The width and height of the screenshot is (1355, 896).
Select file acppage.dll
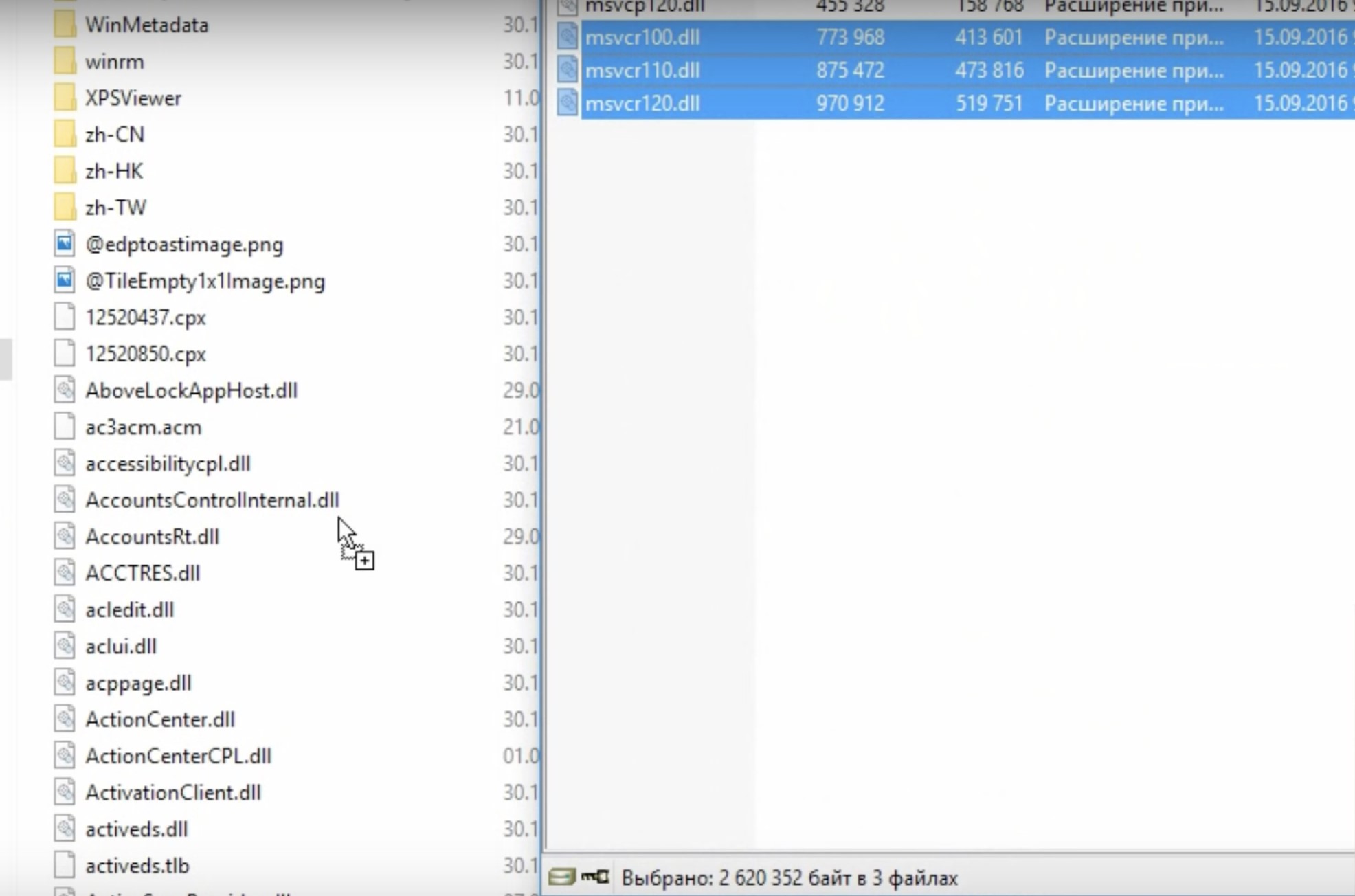[138, 683]
